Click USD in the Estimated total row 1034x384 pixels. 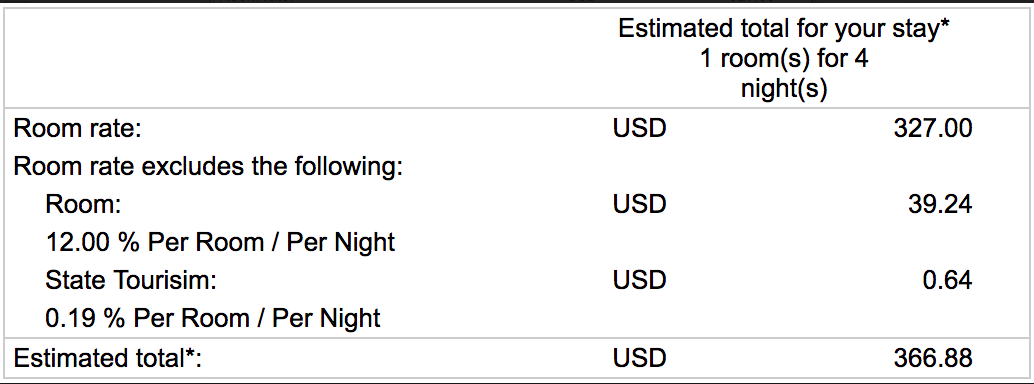click(x=640, y=358)
